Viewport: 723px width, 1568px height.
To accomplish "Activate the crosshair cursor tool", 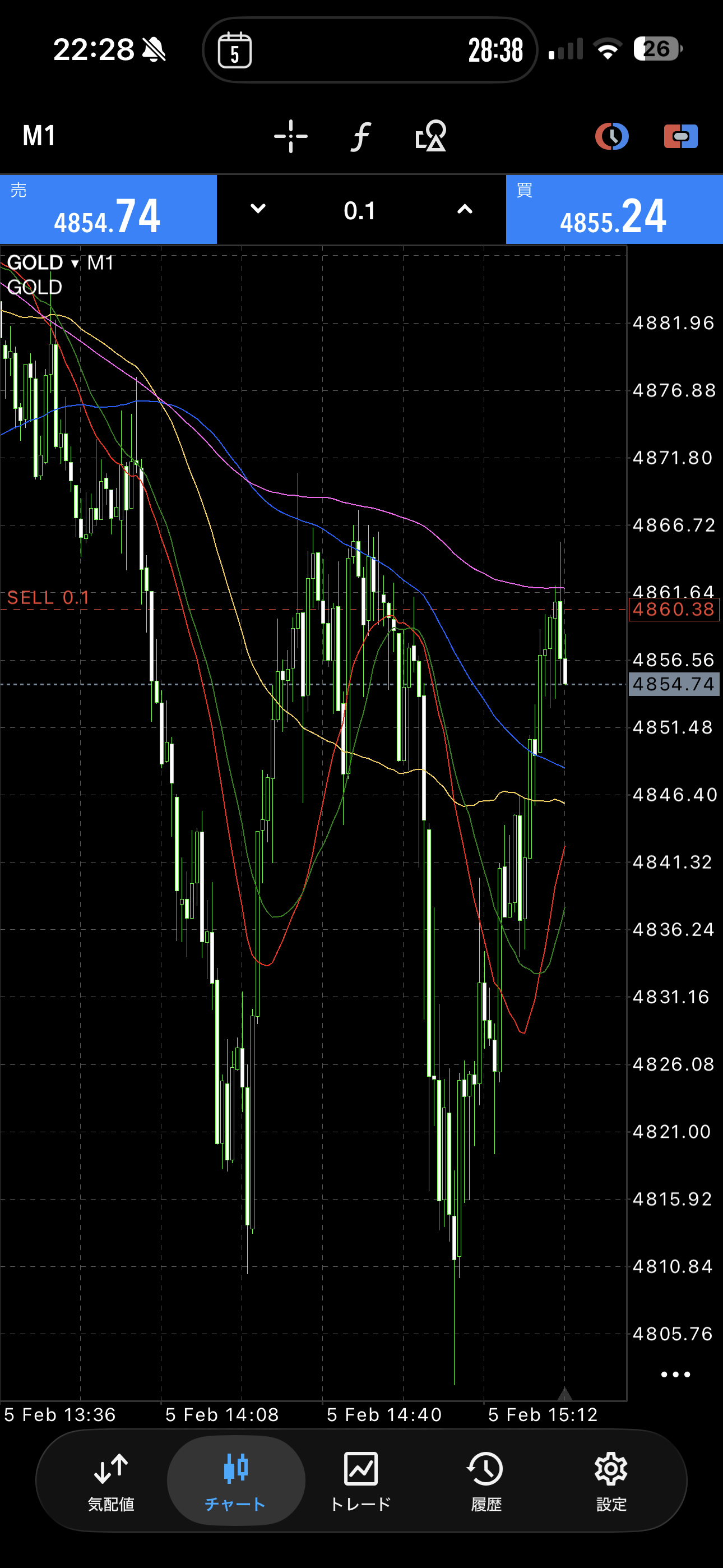I will [x=290, y=136].
